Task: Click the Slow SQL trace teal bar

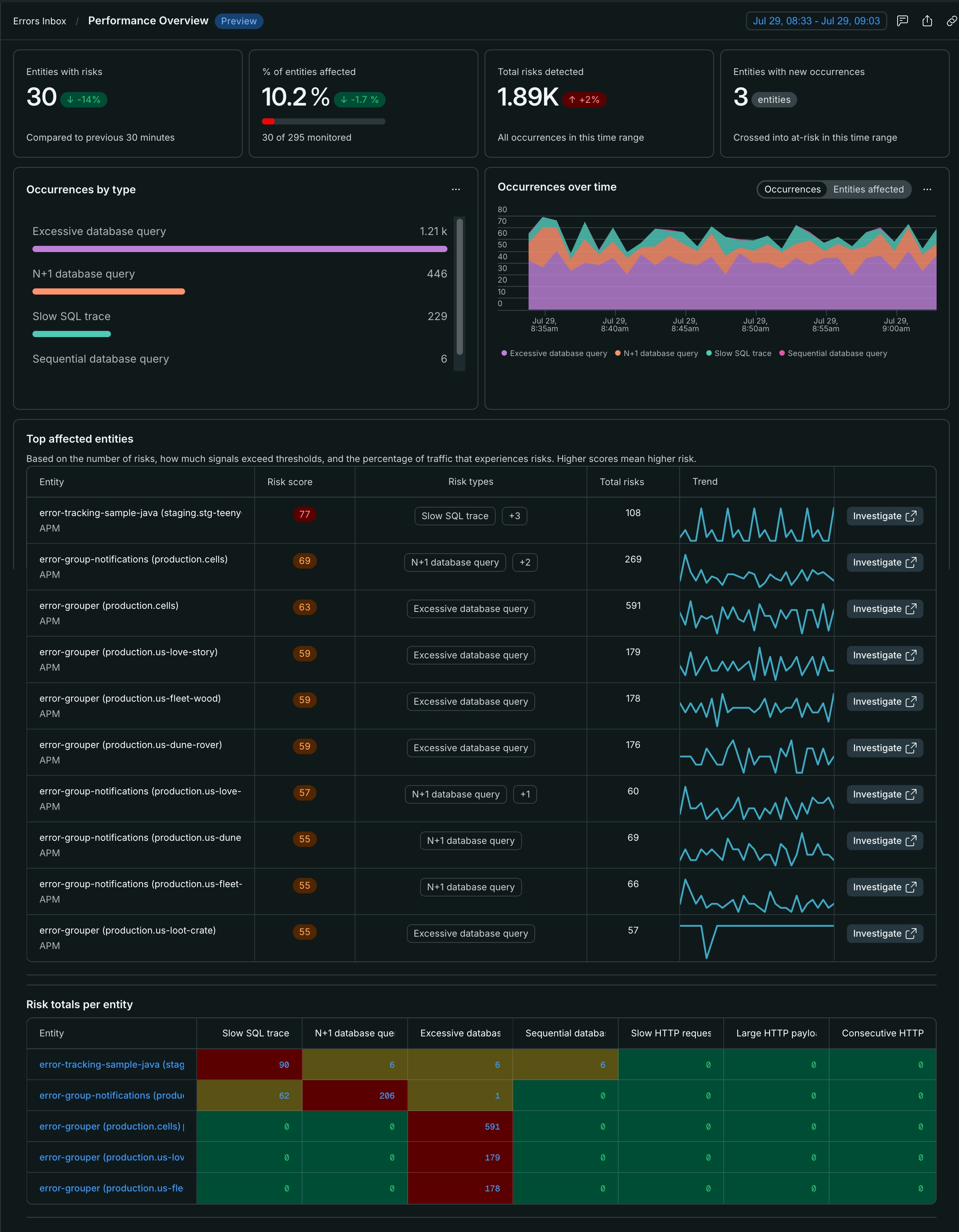Action: click(x=71, y=334)
